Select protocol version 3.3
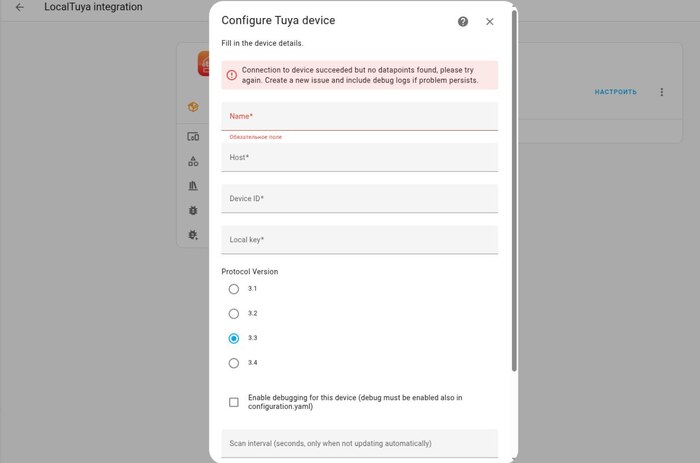700x463 pixels. 233,338
